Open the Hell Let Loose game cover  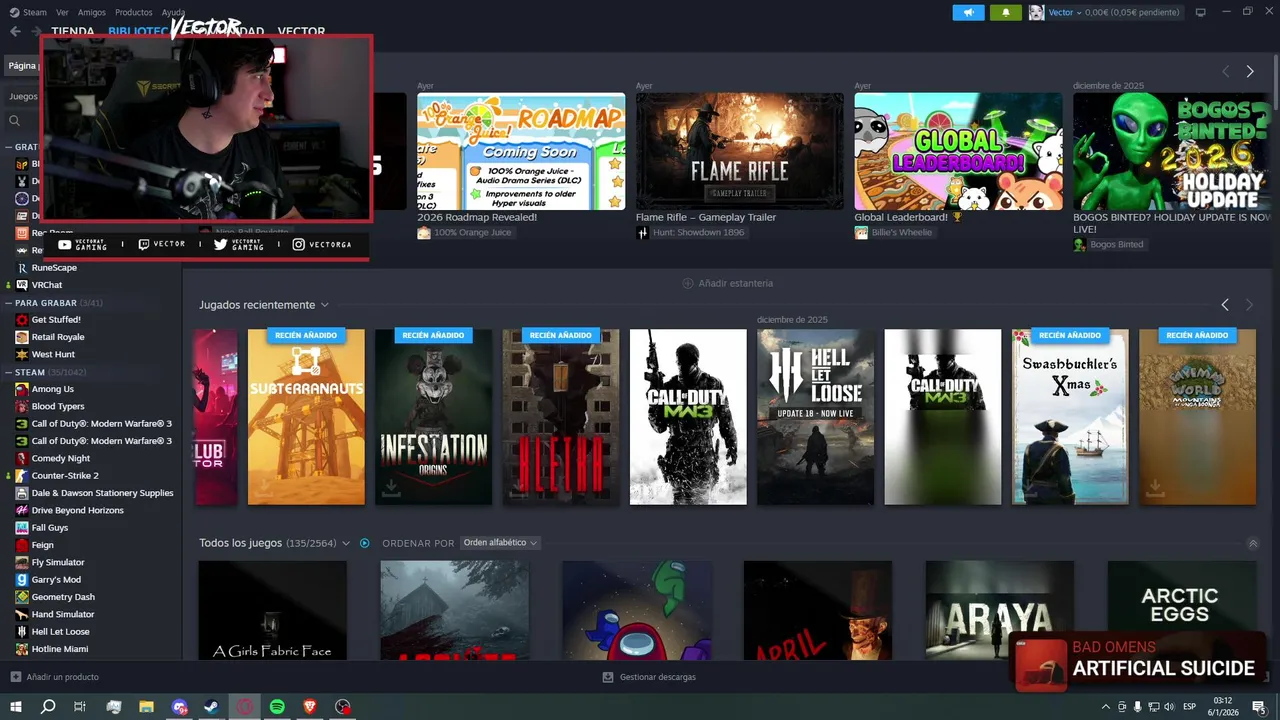pyautogui.click(x=815, y=417)
